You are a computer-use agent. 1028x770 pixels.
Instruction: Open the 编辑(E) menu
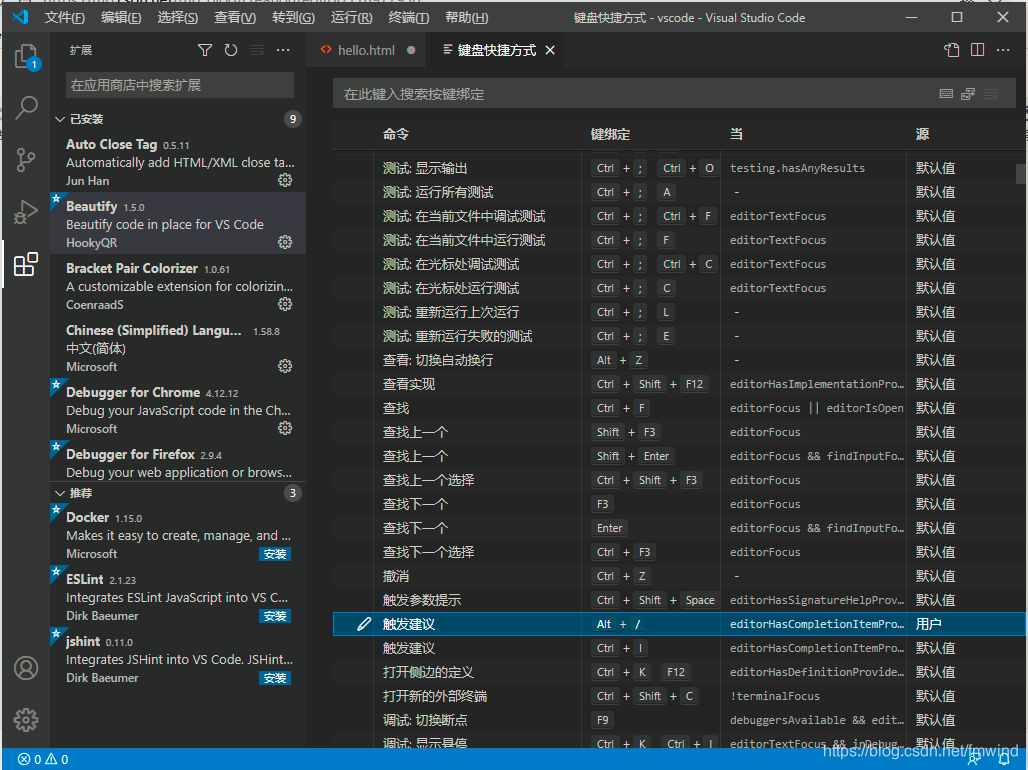coord(121,18)
